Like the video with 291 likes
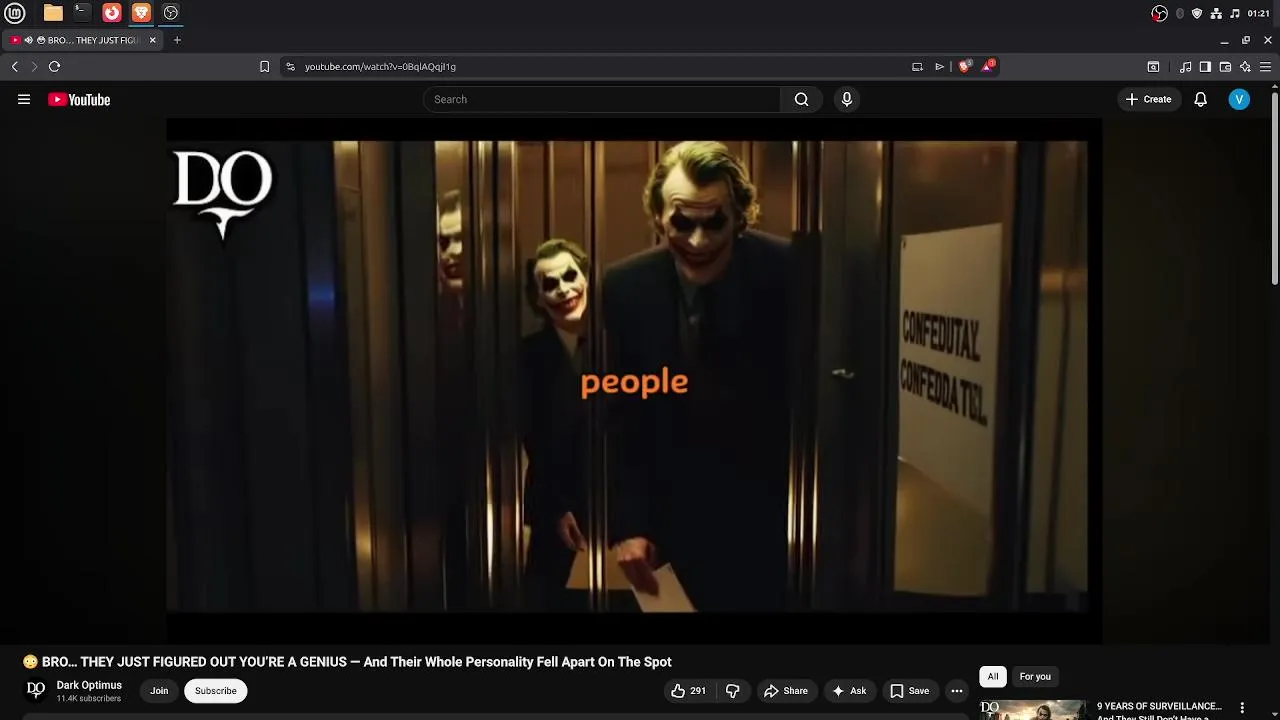 688,691
